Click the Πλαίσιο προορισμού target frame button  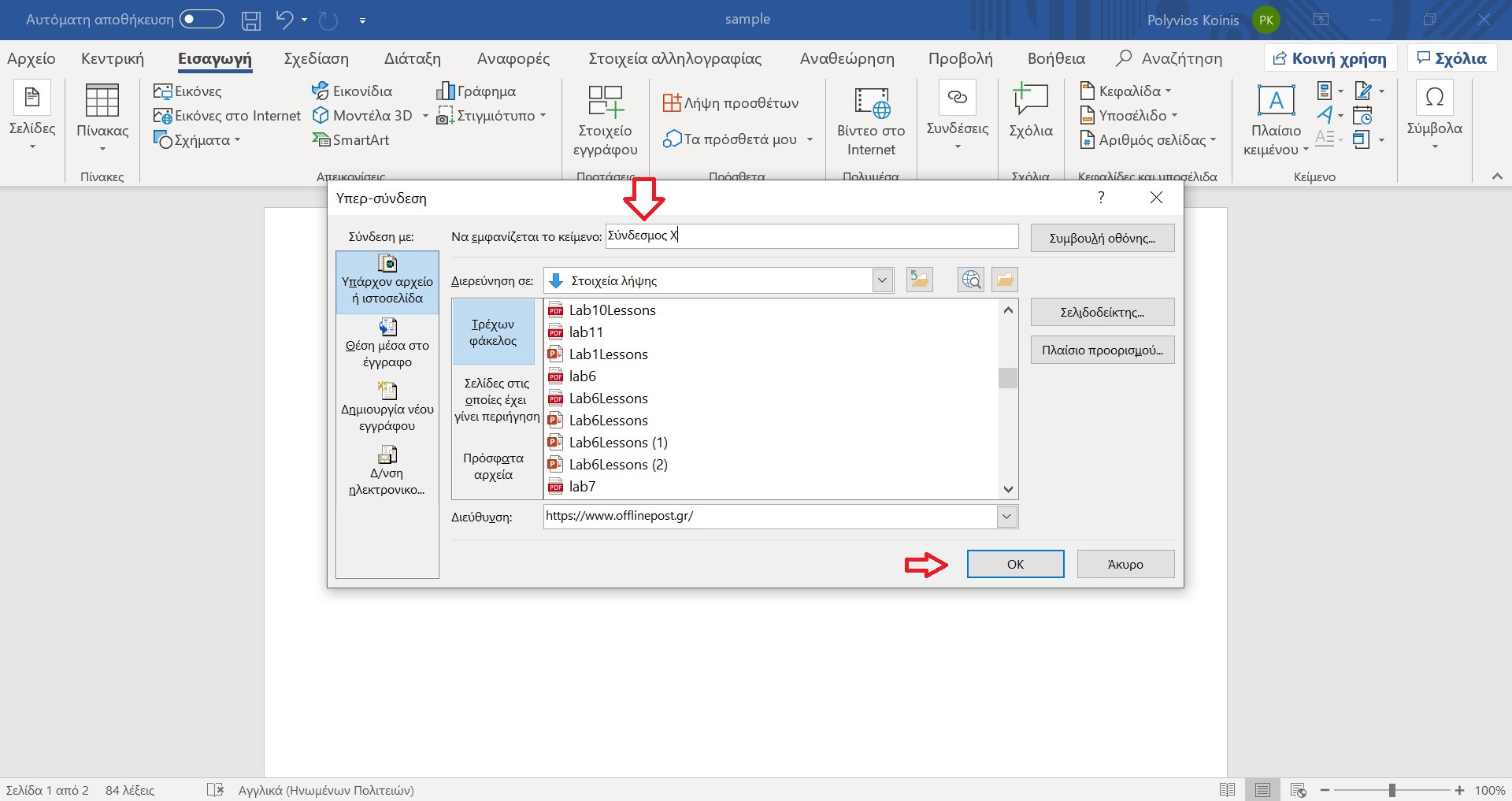pyautogui.click(x=1102, y=350)
